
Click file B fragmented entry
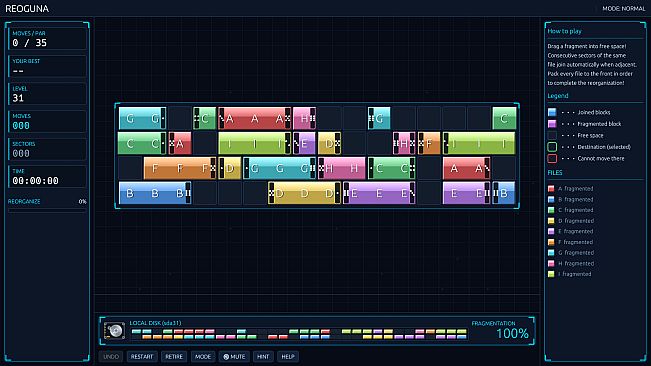pos(570,200)
